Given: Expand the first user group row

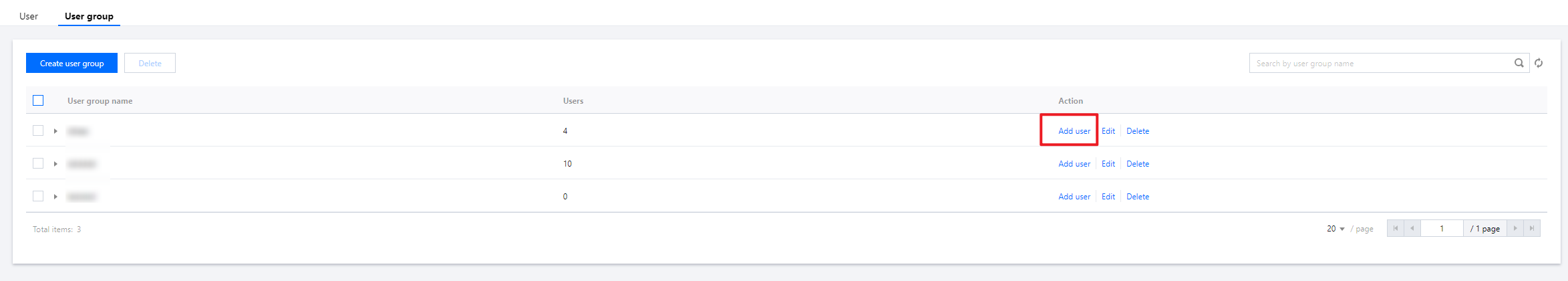Looking at the screenshot, I should pyautogui.click(x=55, y=131).
